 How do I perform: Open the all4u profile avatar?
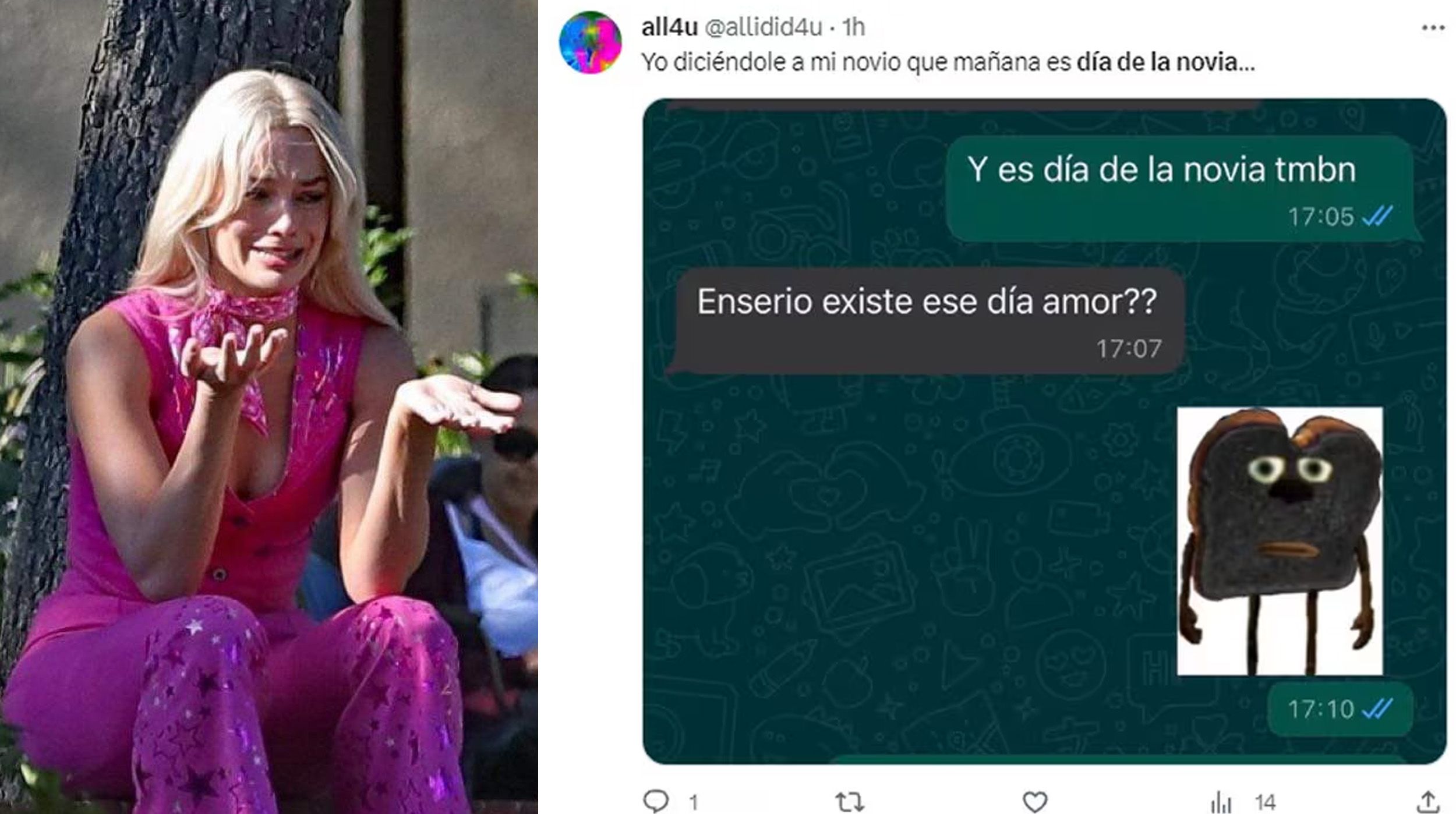point(590,43)
